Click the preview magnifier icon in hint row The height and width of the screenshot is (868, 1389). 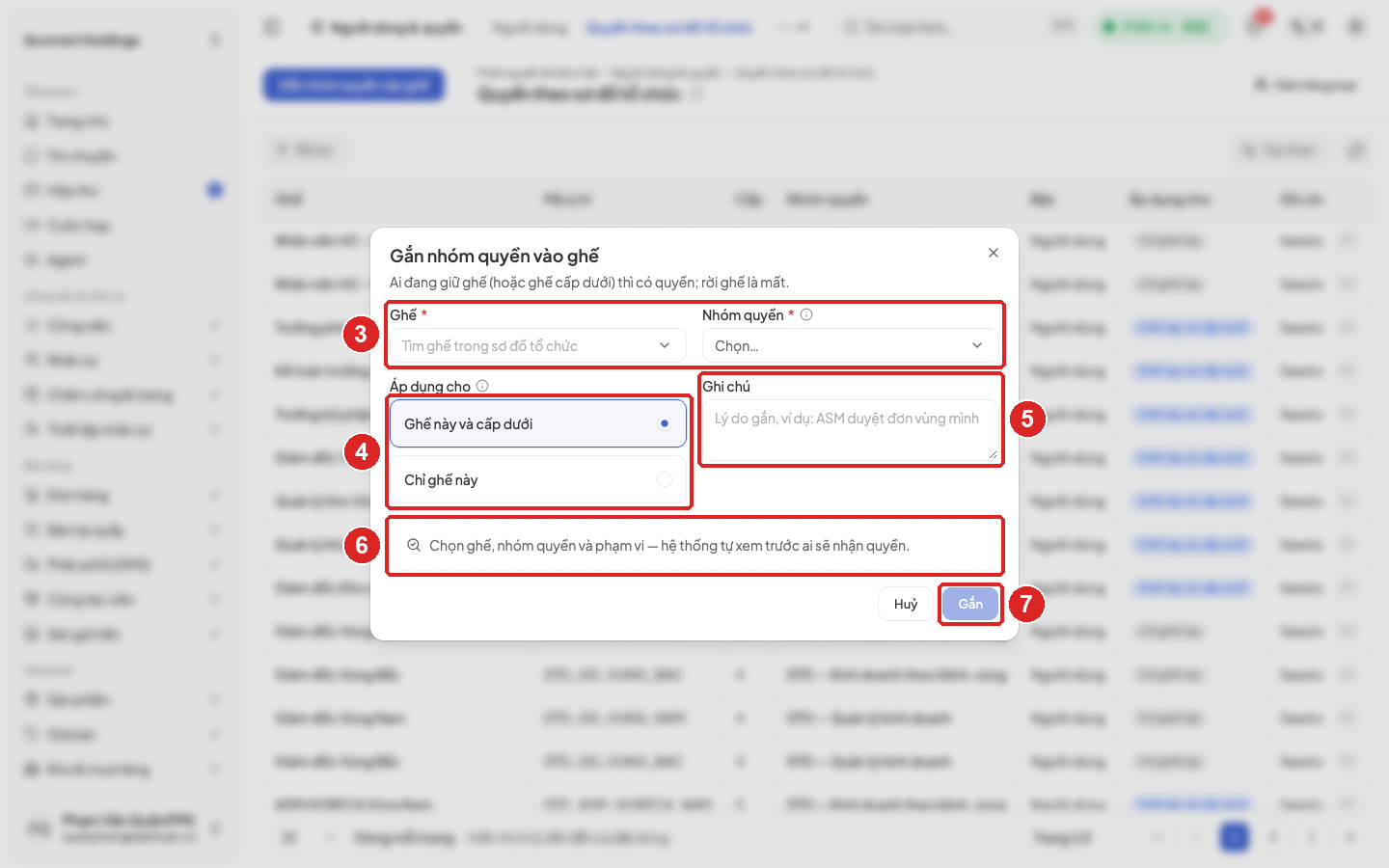point(413,545)
